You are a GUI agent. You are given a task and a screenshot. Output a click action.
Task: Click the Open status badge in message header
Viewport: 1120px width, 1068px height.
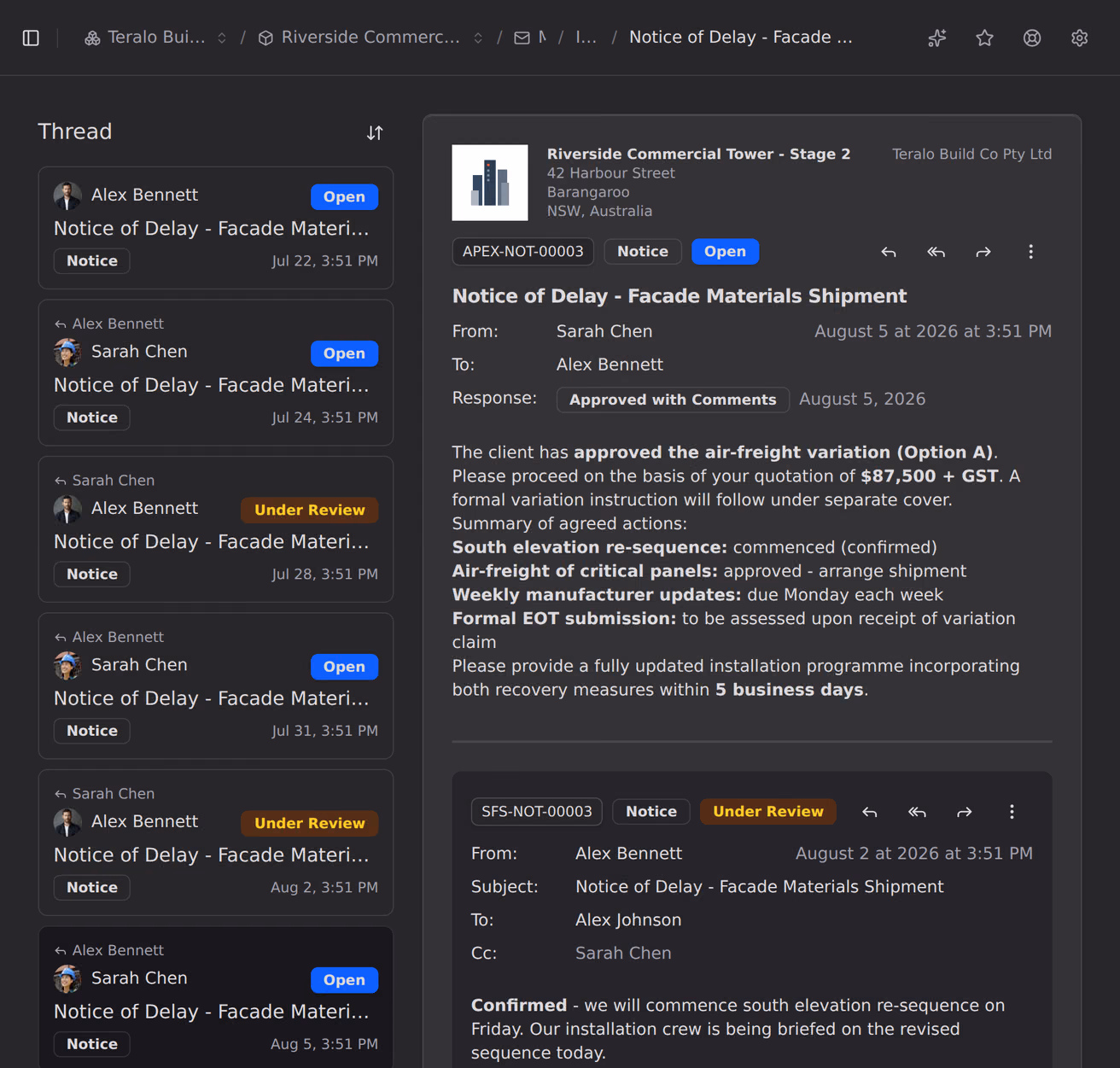click(x=725, y=252)
